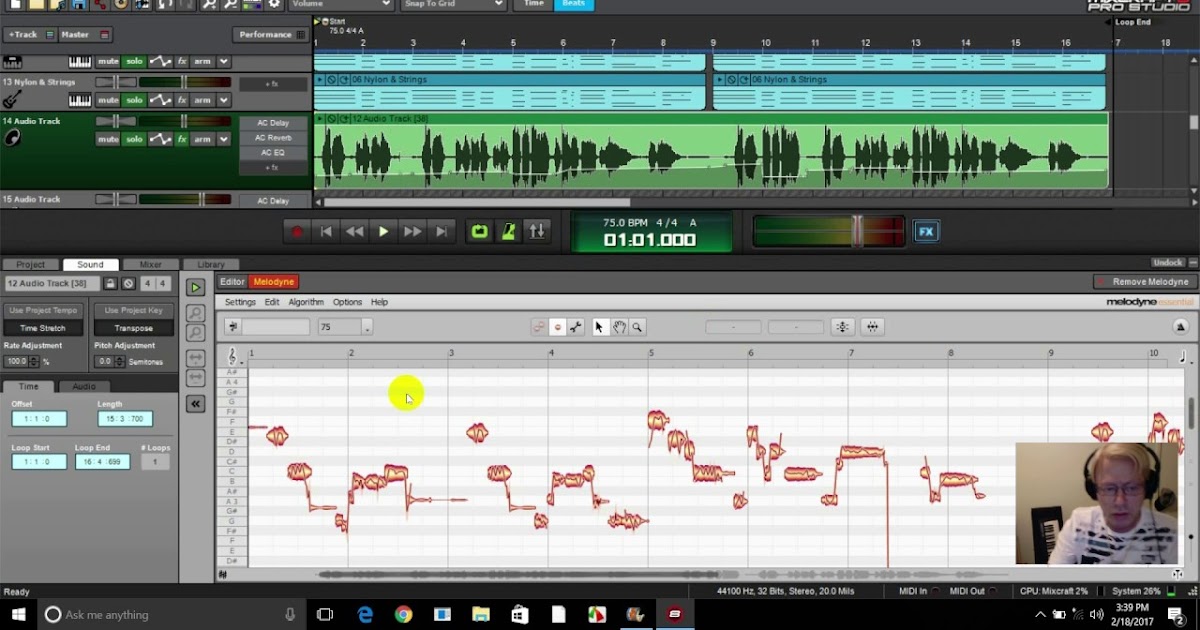Viewport: 1200px width, 630px height.
Task: Toggle fx on the 14 Audio Track
Action: [182, 139]
